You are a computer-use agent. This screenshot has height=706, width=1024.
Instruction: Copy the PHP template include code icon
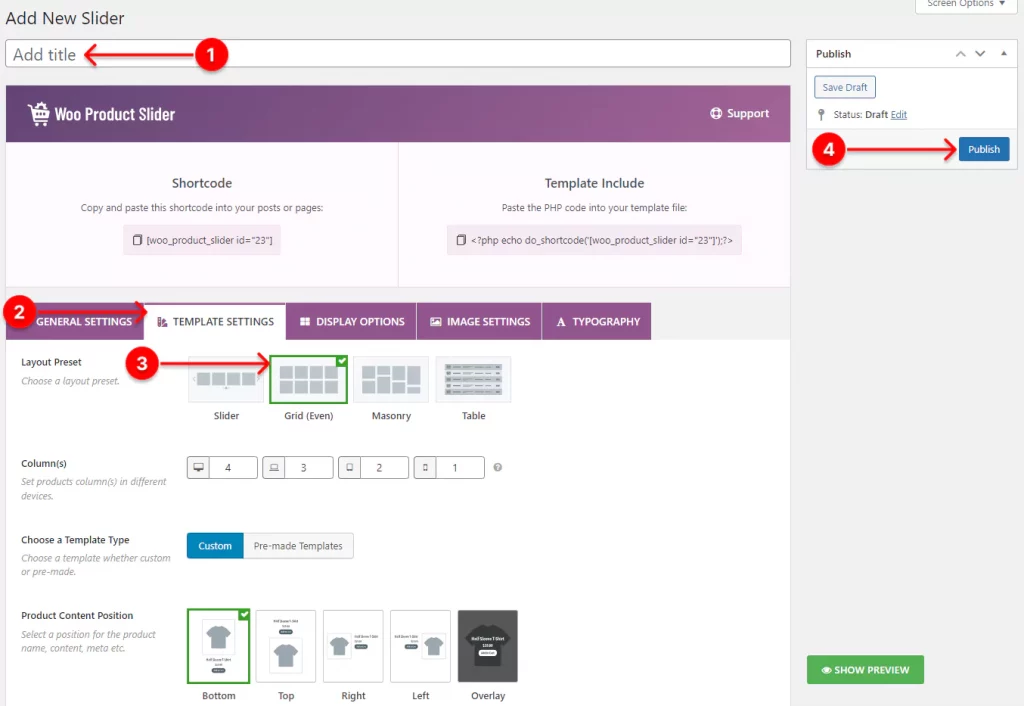[x=461, y=240]
